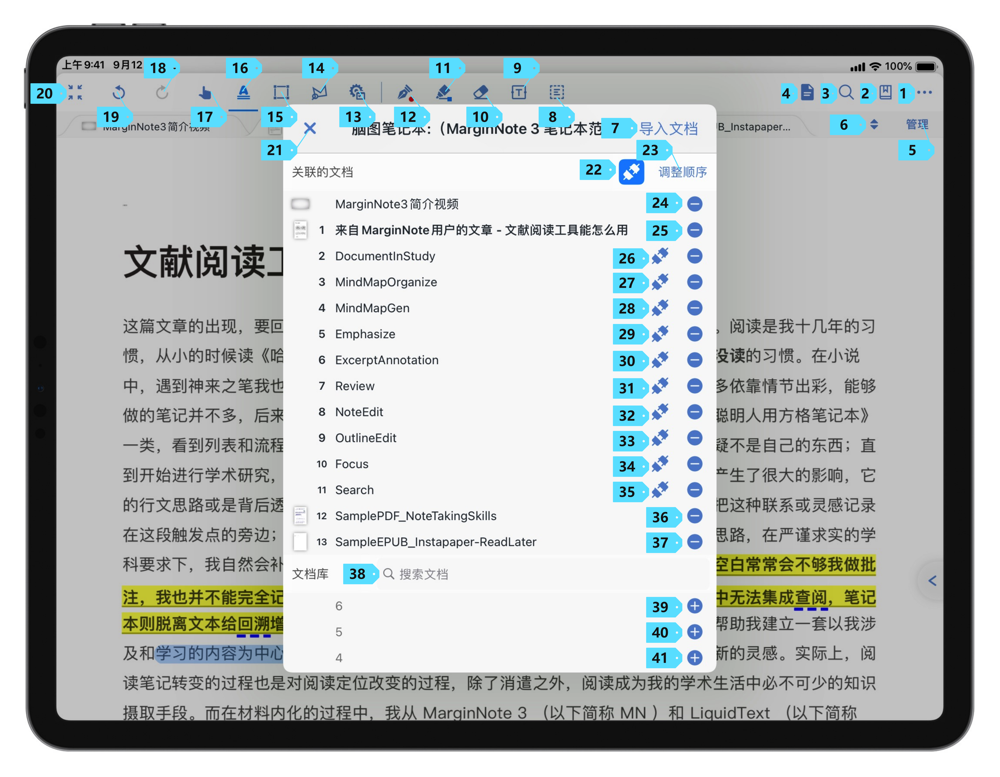This screenshot has height=777, width=1000.
Task: Remove MarginNote3简介视频 with its minus button
Action: coord(695,204)
